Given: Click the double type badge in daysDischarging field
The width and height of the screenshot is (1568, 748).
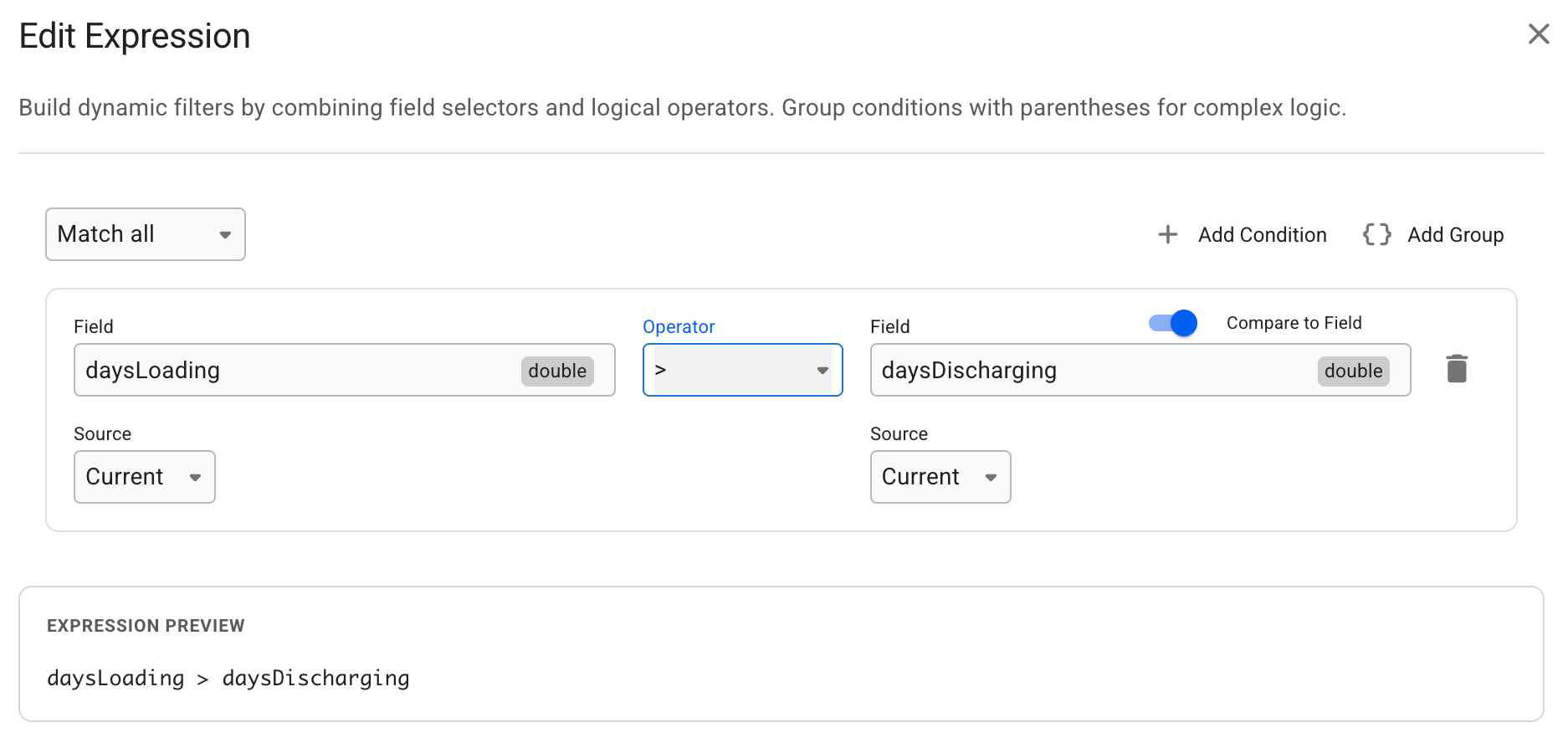Looking at the screenshot, I should (x=1353, y=371).
